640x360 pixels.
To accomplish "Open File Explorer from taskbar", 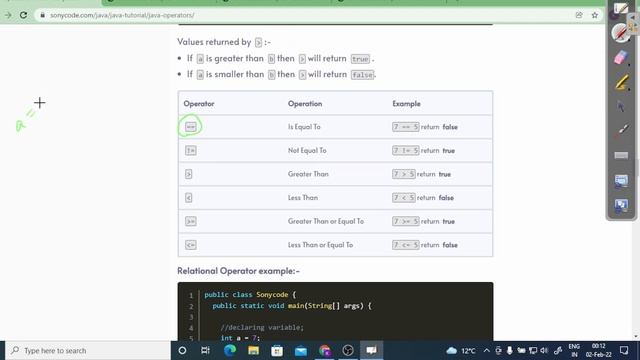I will (253, 350).
